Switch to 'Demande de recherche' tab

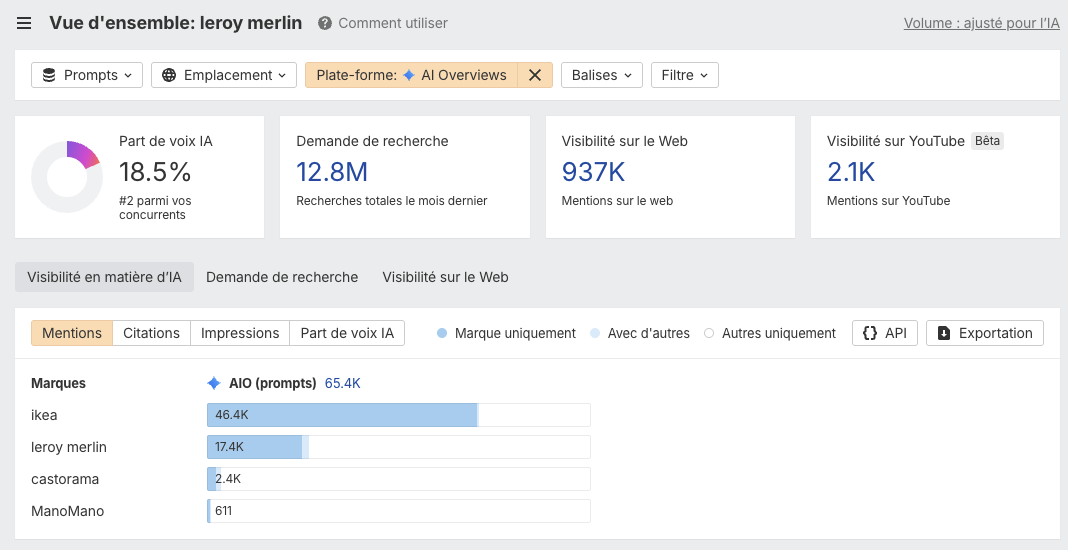pyautogui.click(x=282, y=277)
